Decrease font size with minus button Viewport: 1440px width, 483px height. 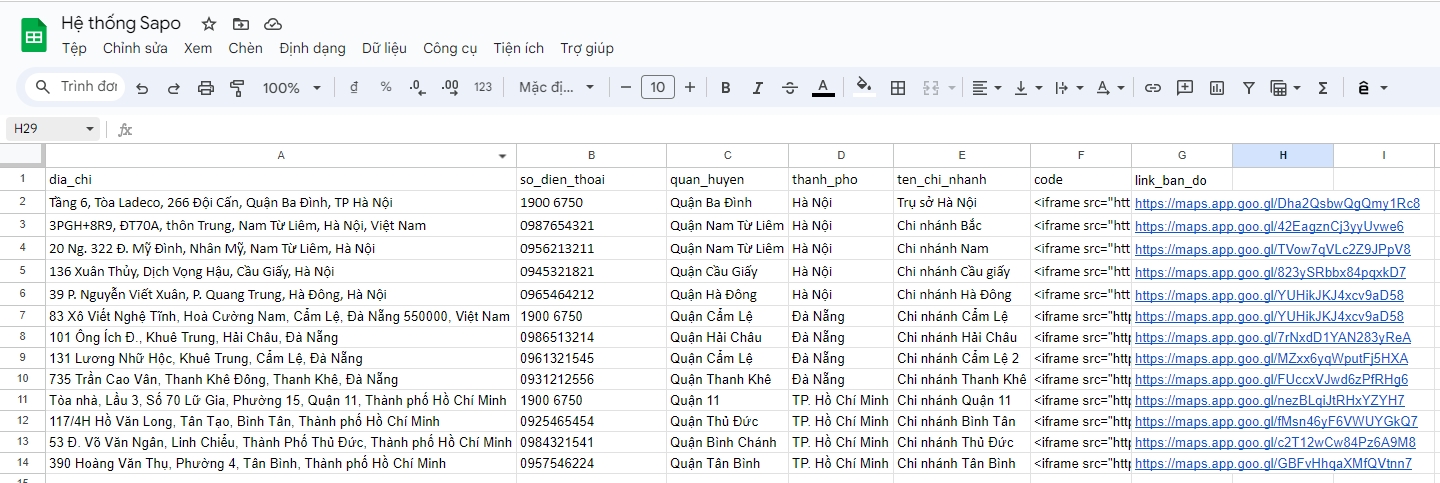pyautogui.click(x=626, y=88)
